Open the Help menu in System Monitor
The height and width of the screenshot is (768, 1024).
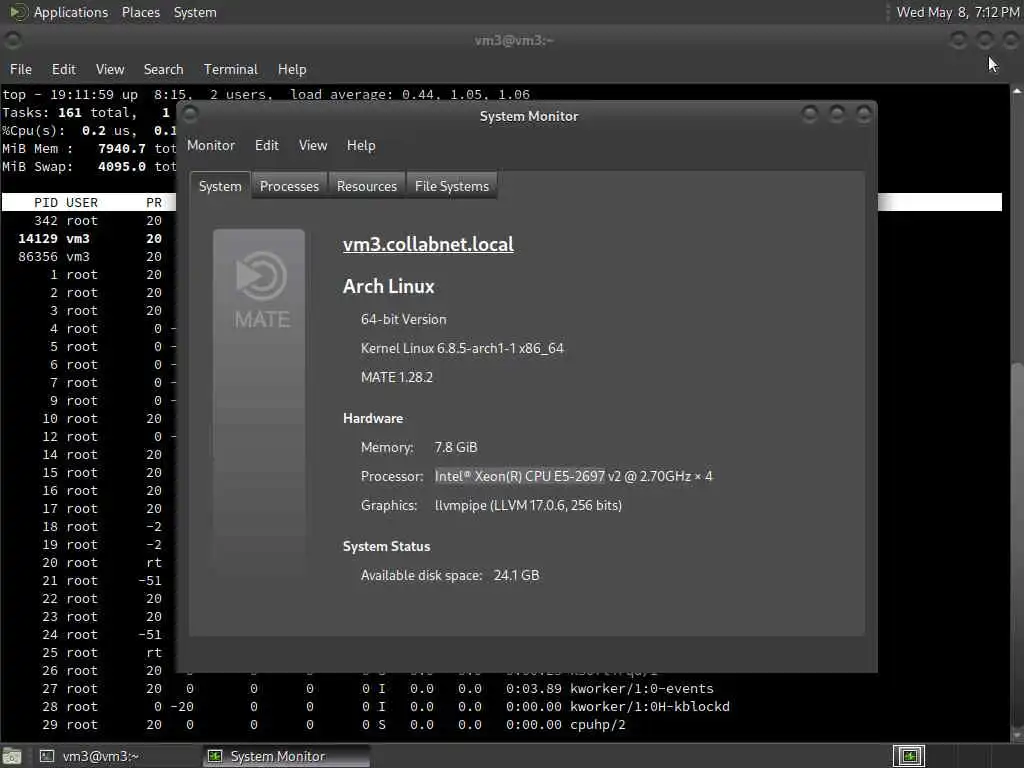point(360,145)
